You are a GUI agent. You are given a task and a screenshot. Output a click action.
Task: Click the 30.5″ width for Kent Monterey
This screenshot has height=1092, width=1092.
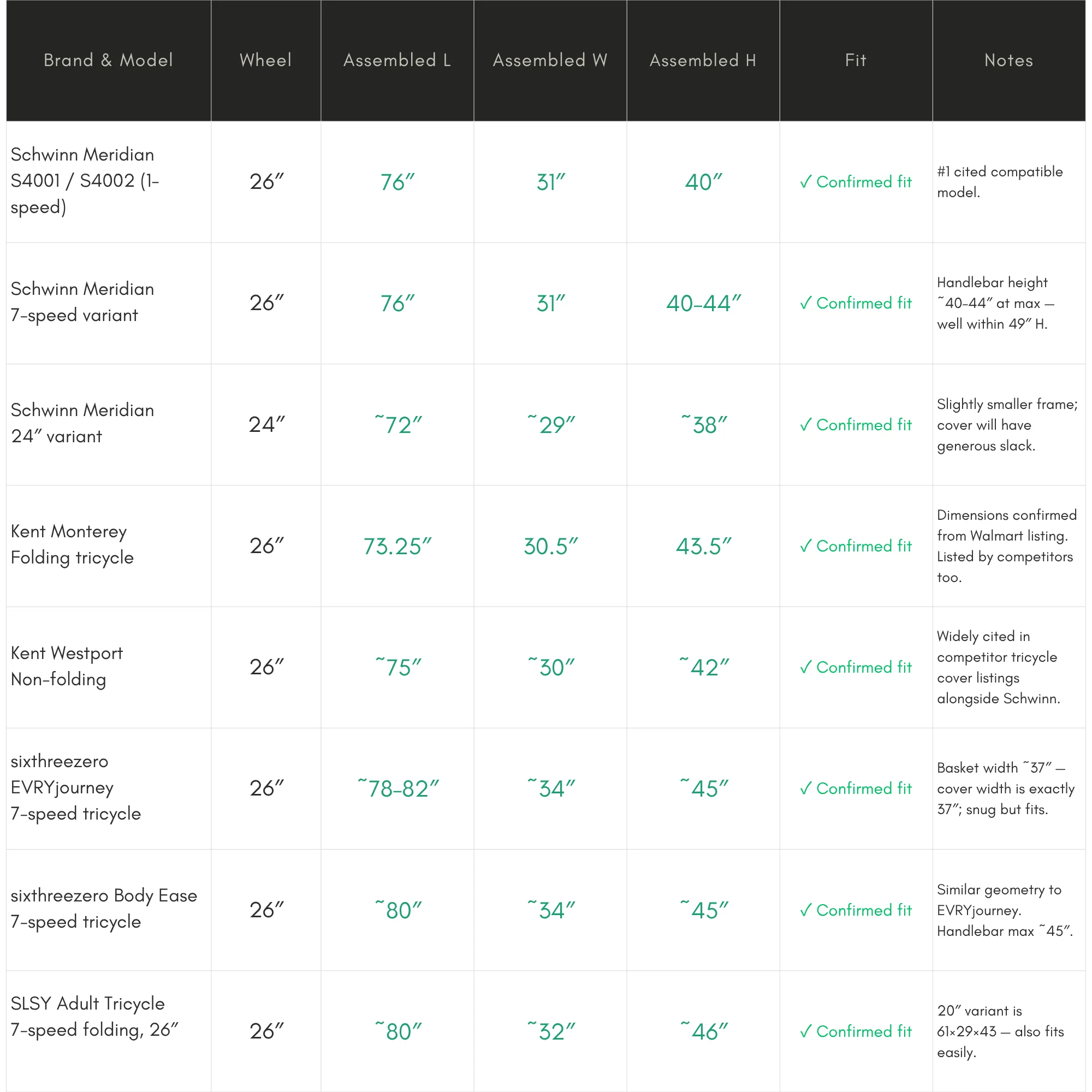(x=550, y=547)
